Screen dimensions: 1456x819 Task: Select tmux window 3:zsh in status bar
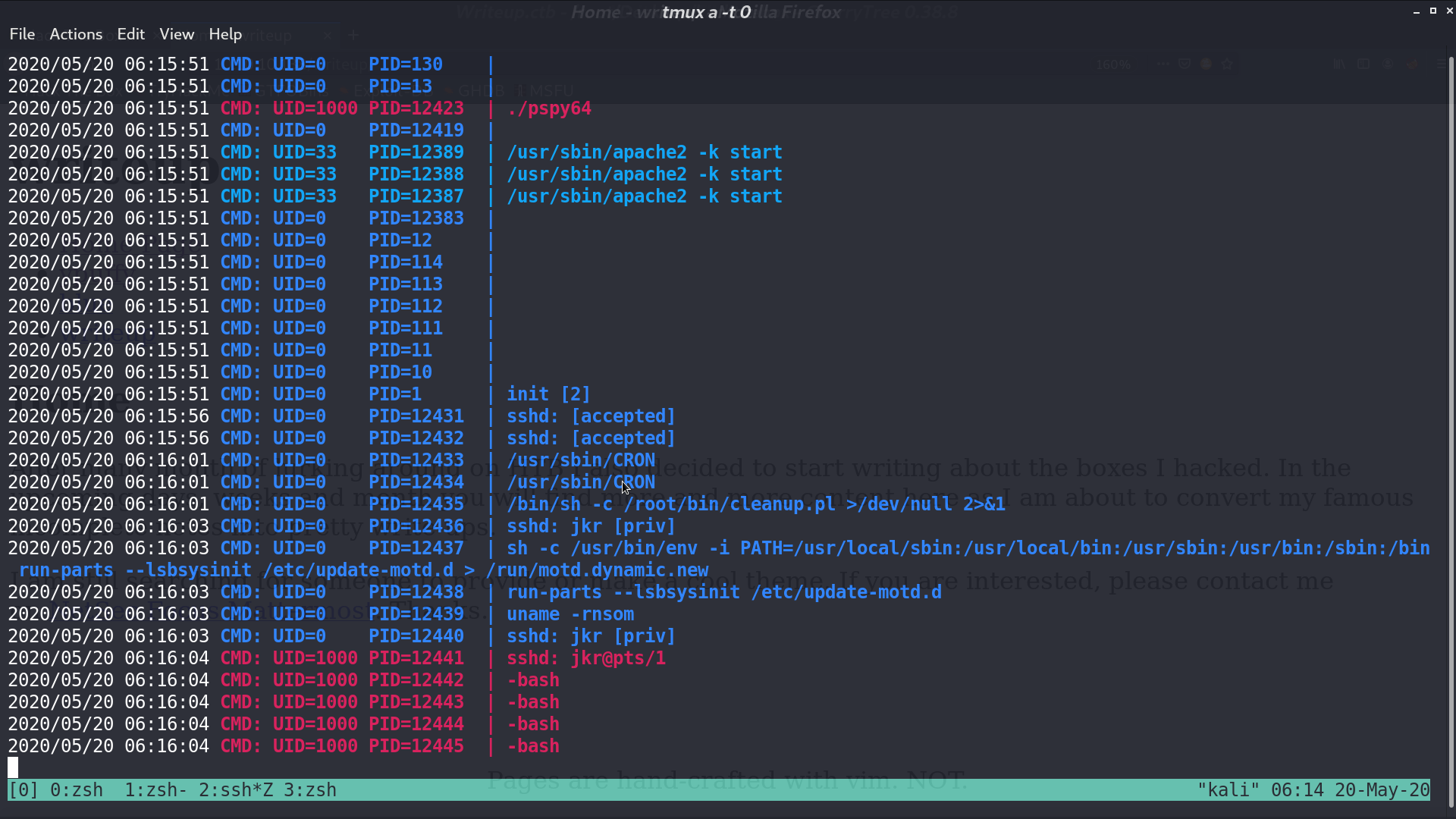click(310, 790)
